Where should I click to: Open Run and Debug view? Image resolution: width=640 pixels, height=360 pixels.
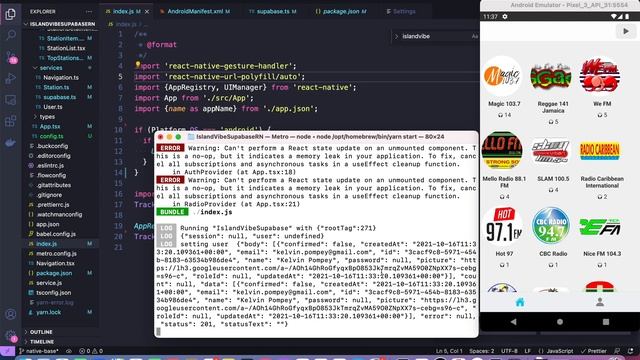tap(11, 78)
